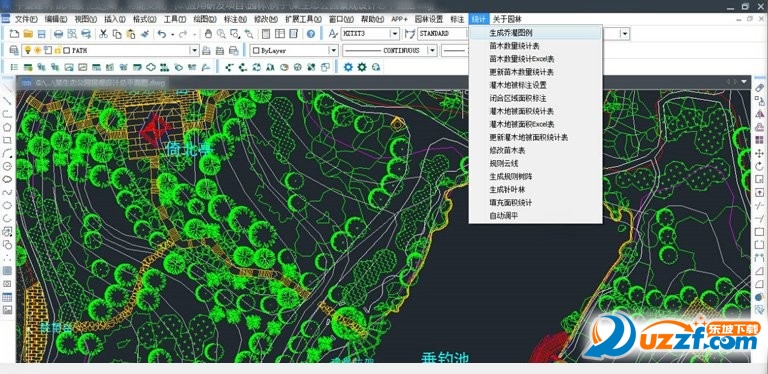Image resolution: width=768 pixels, height=374 pixels.
Task: Select the Erase tool in right toolbar
Action: tap(760, 88)
